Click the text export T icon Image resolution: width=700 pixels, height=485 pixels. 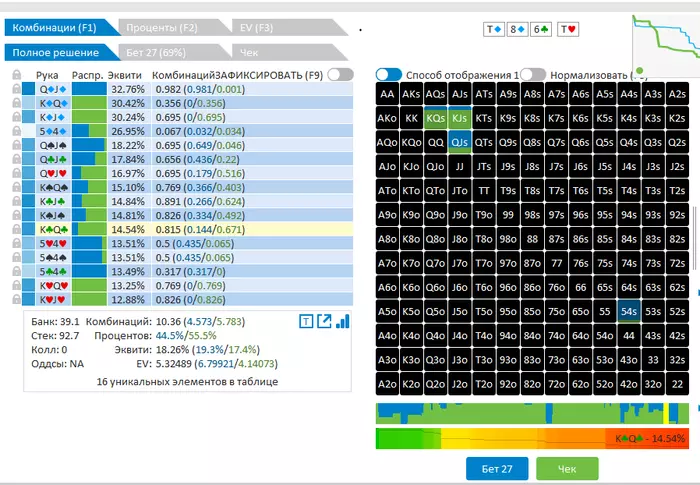pyautogui.click(x=306, y=321)
